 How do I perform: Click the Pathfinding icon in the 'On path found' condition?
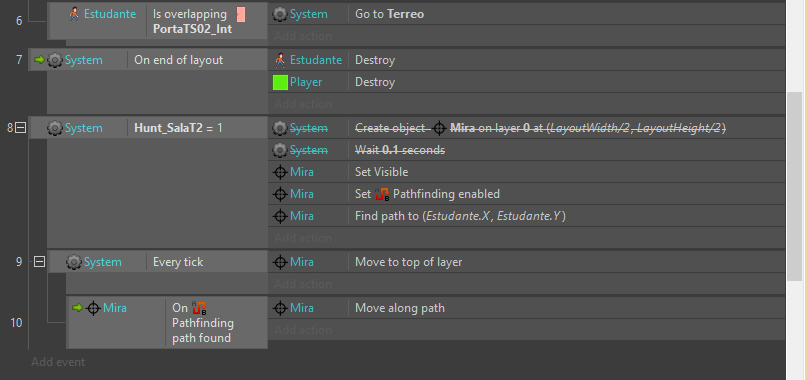[x=199, y=308]
